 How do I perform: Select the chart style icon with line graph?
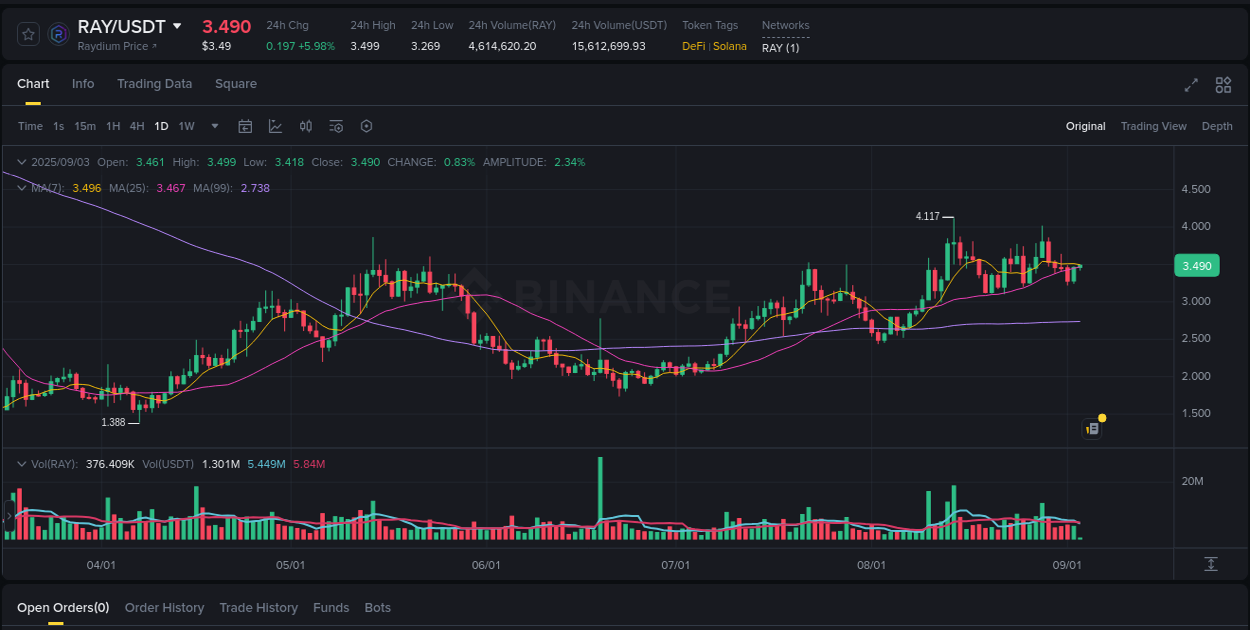[275, 126]
